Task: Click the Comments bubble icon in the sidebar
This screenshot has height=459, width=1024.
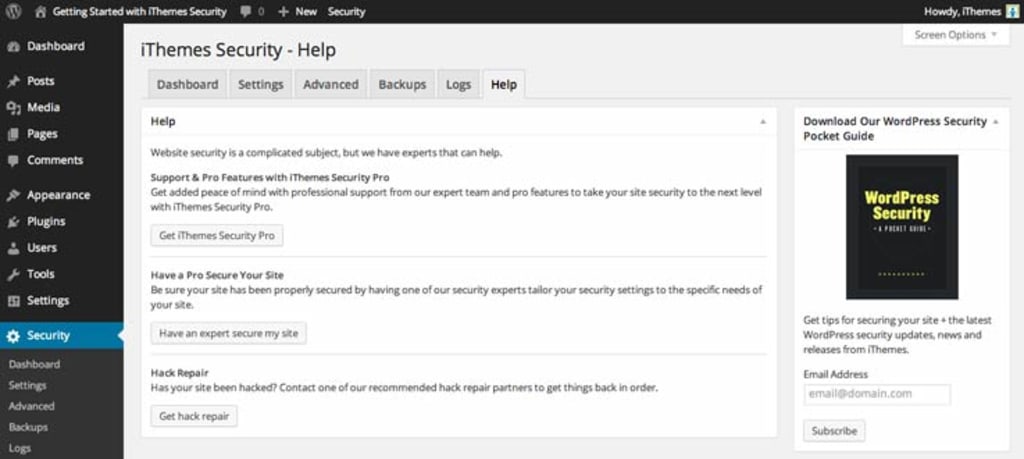Action: pos(13,161)
